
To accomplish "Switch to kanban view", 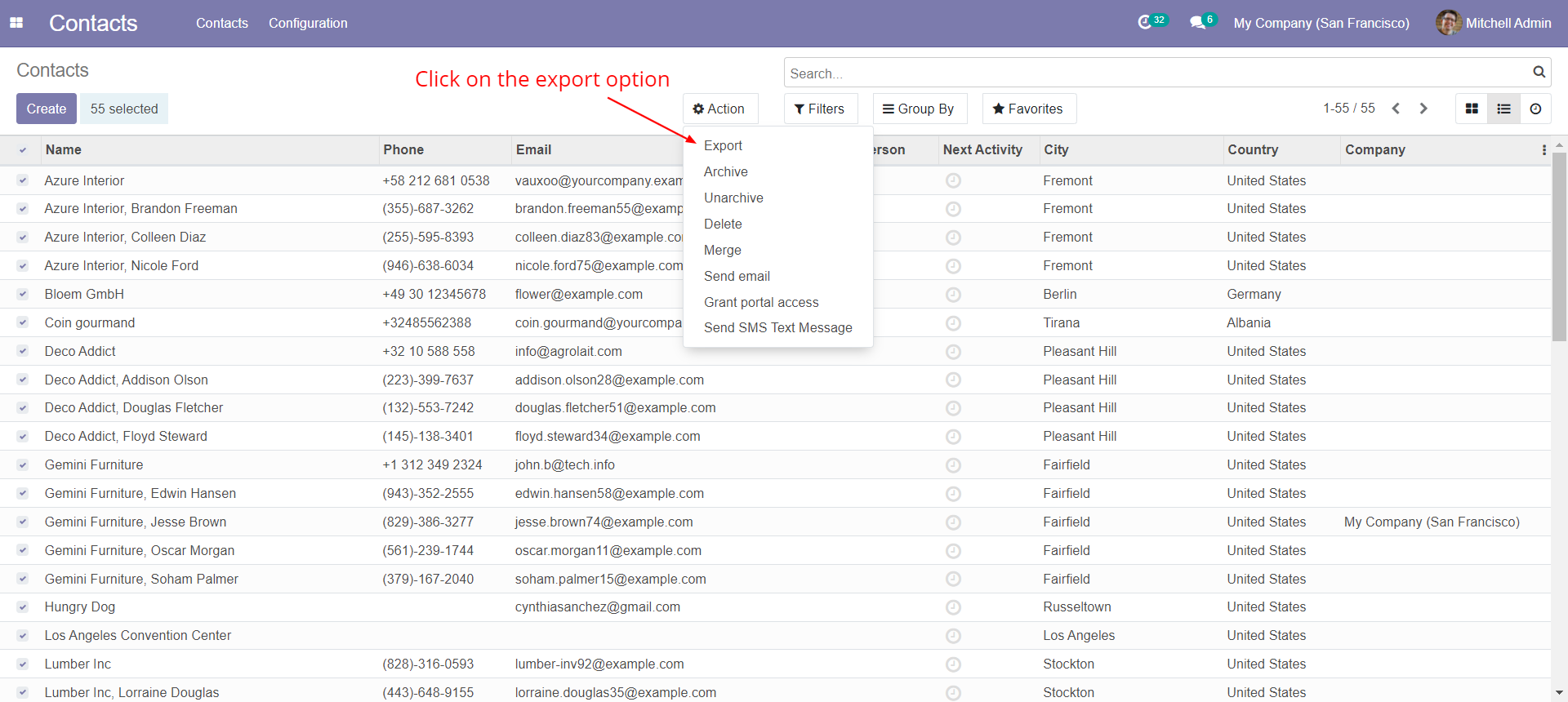I will point(1472,109).
